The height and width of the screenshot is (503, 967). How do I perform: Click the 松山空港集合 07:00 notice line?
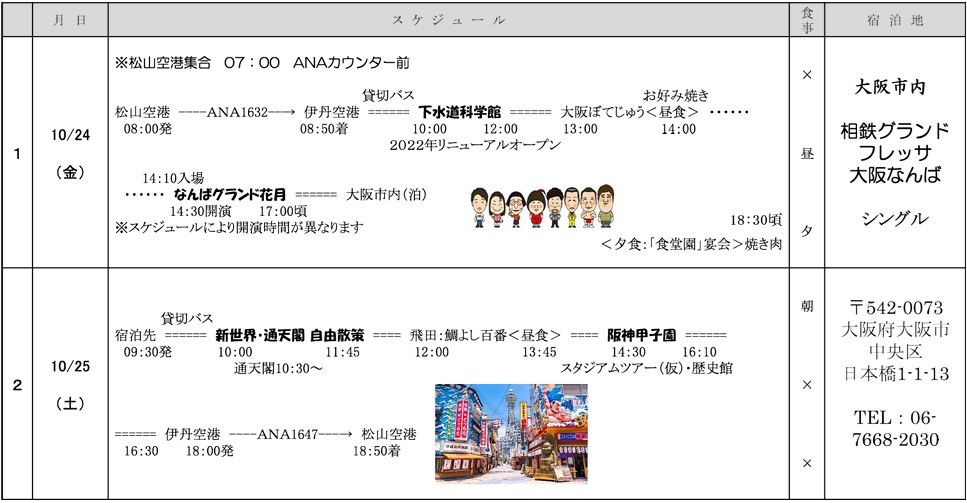262,62
